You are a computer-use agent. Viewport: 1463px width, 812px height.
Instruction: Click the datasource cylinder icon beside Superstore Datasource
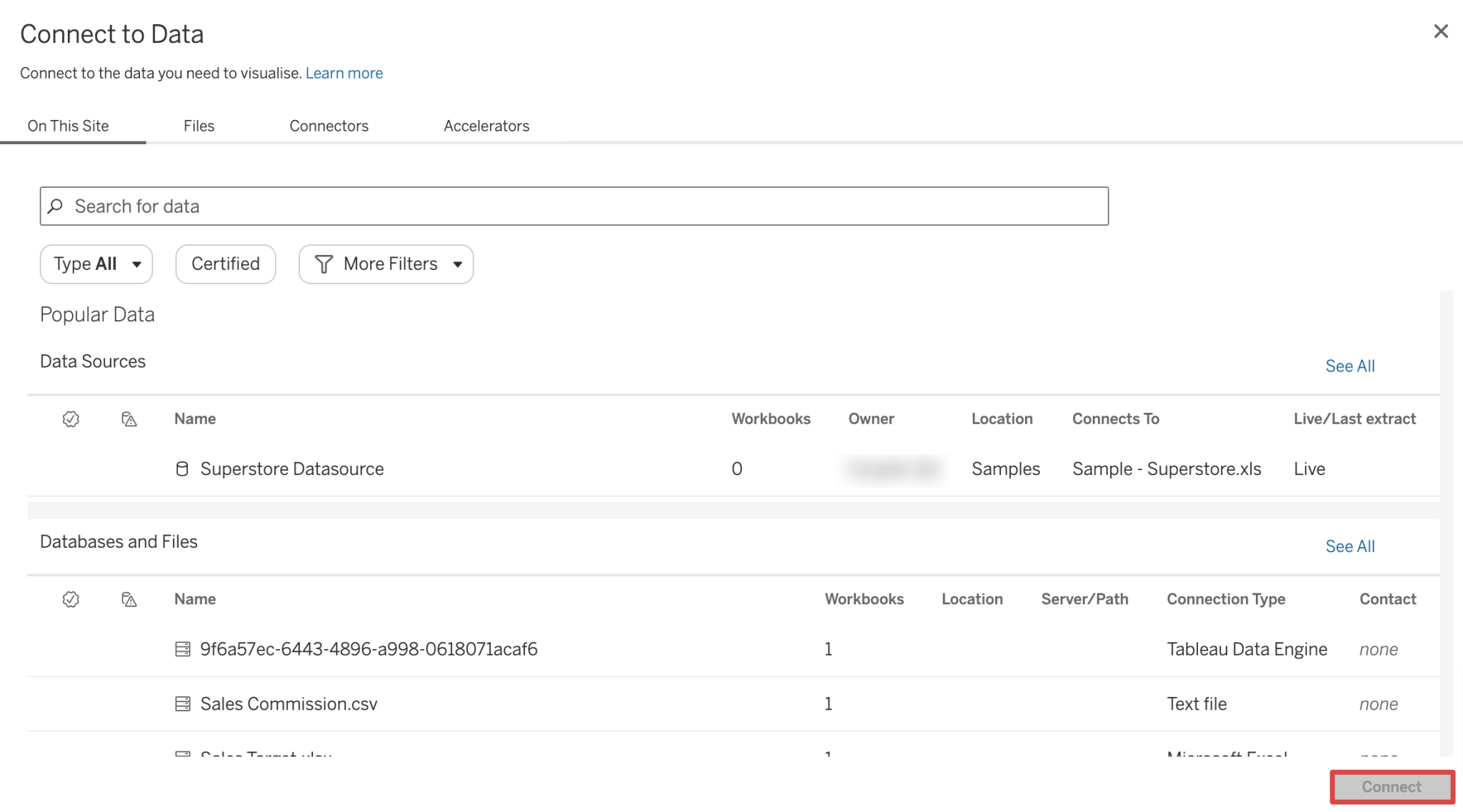coord(183,469)
